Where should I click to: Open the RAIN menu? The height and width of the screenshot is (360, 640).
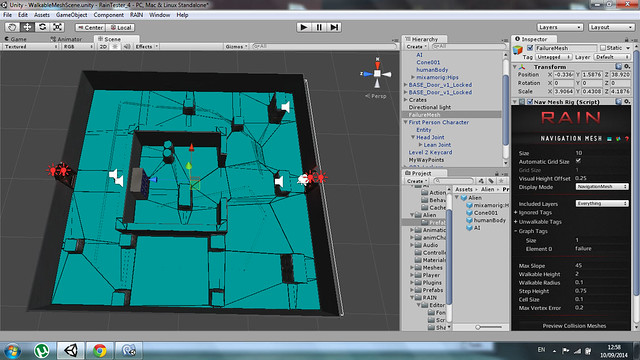(x=136, y=15)
